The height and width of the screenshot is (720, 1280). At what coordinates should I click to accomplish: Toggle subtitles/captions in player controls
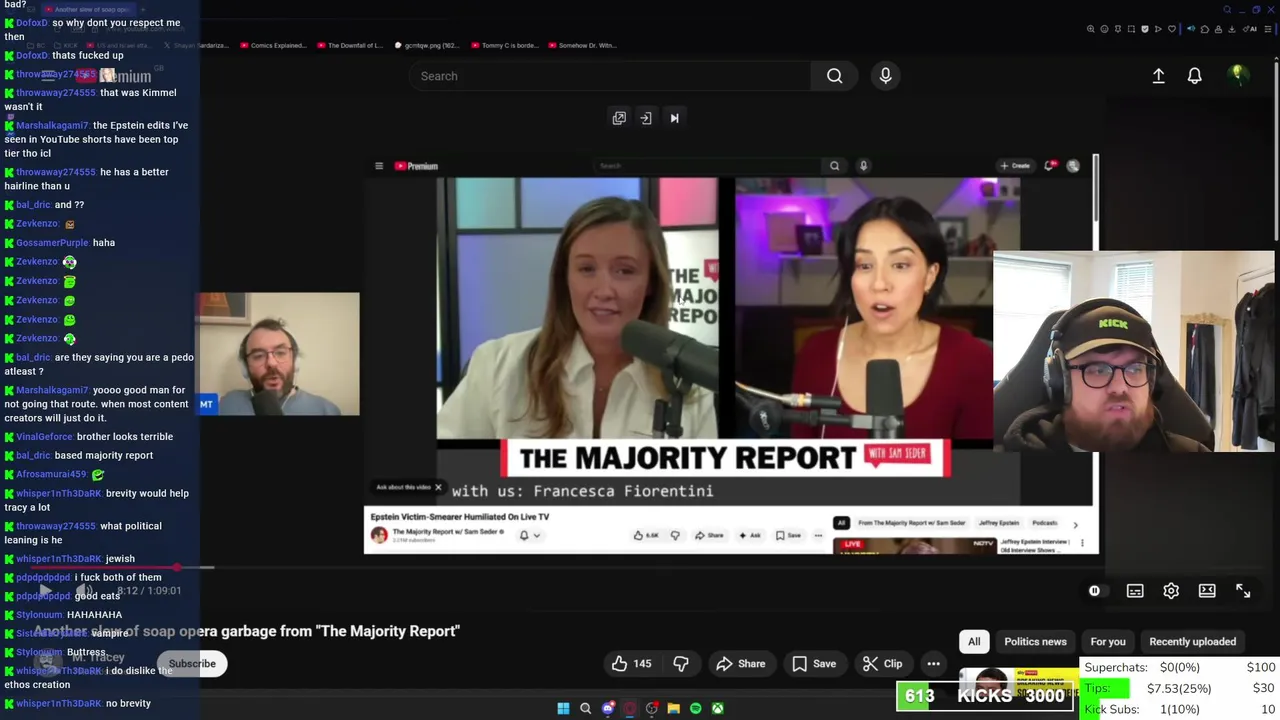[1135, 591]
